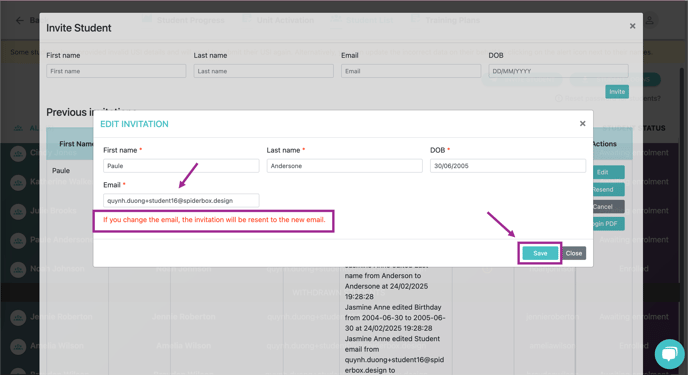Click the Save button in Edit Invitation

540,253
